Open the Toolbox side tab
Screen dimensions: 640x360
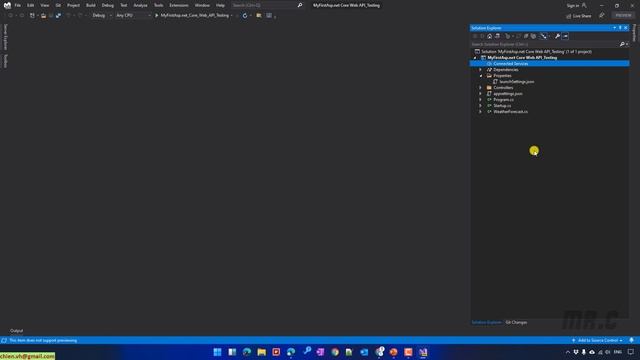point(5,61)
